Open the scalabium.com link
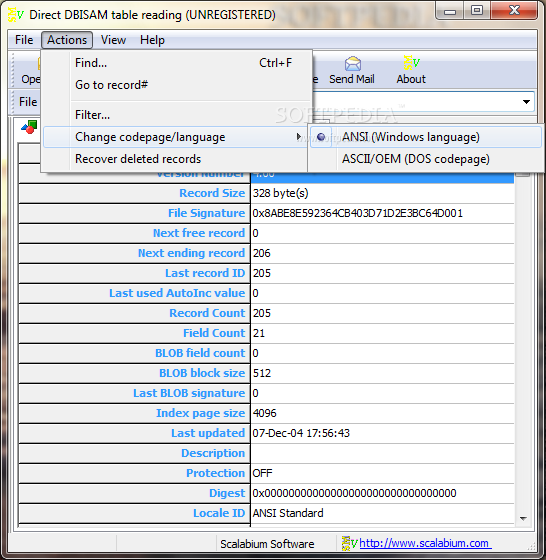Viewport: 546px width, 560px height. [424, 543]
